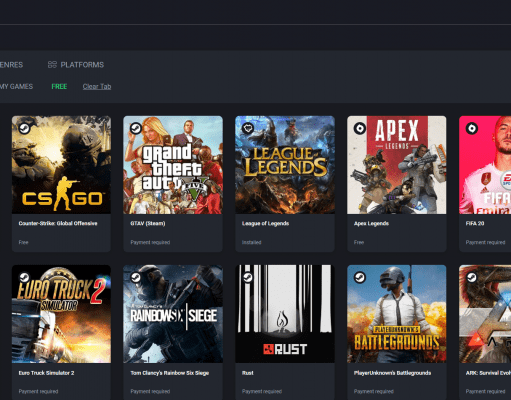
Task: Click the Steam badge on Euro Truck Simulator 2
Action: click(x=24, y=277)
